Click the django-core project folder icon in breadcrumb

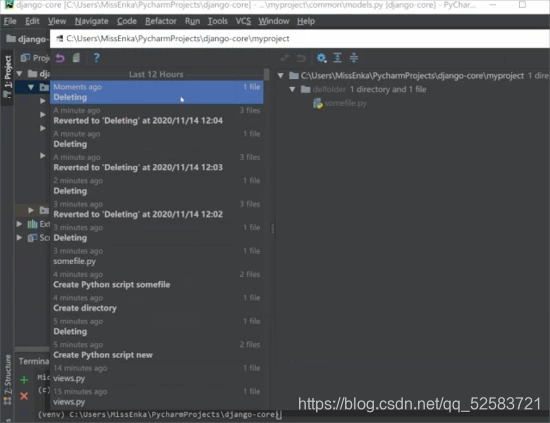pos(11,39)
